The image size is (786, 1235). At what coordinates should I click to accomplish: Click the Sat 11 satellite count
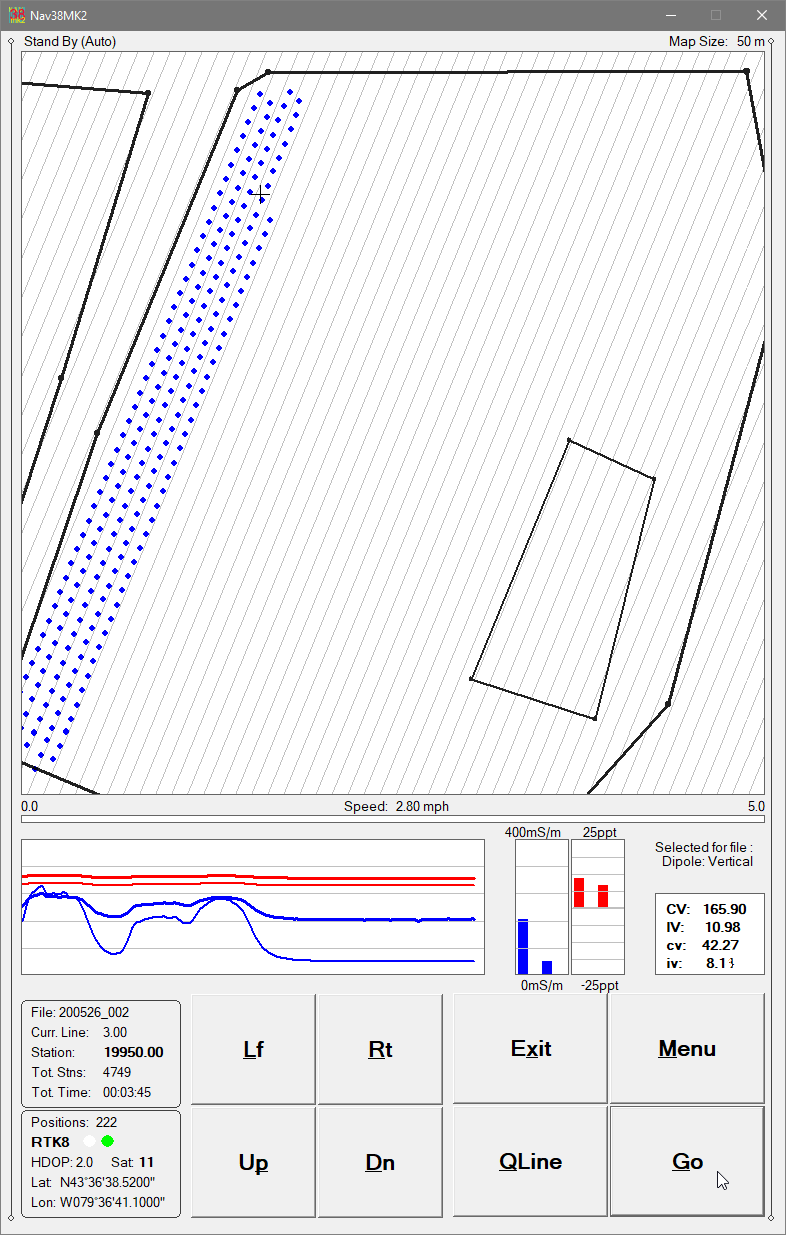131,1162
